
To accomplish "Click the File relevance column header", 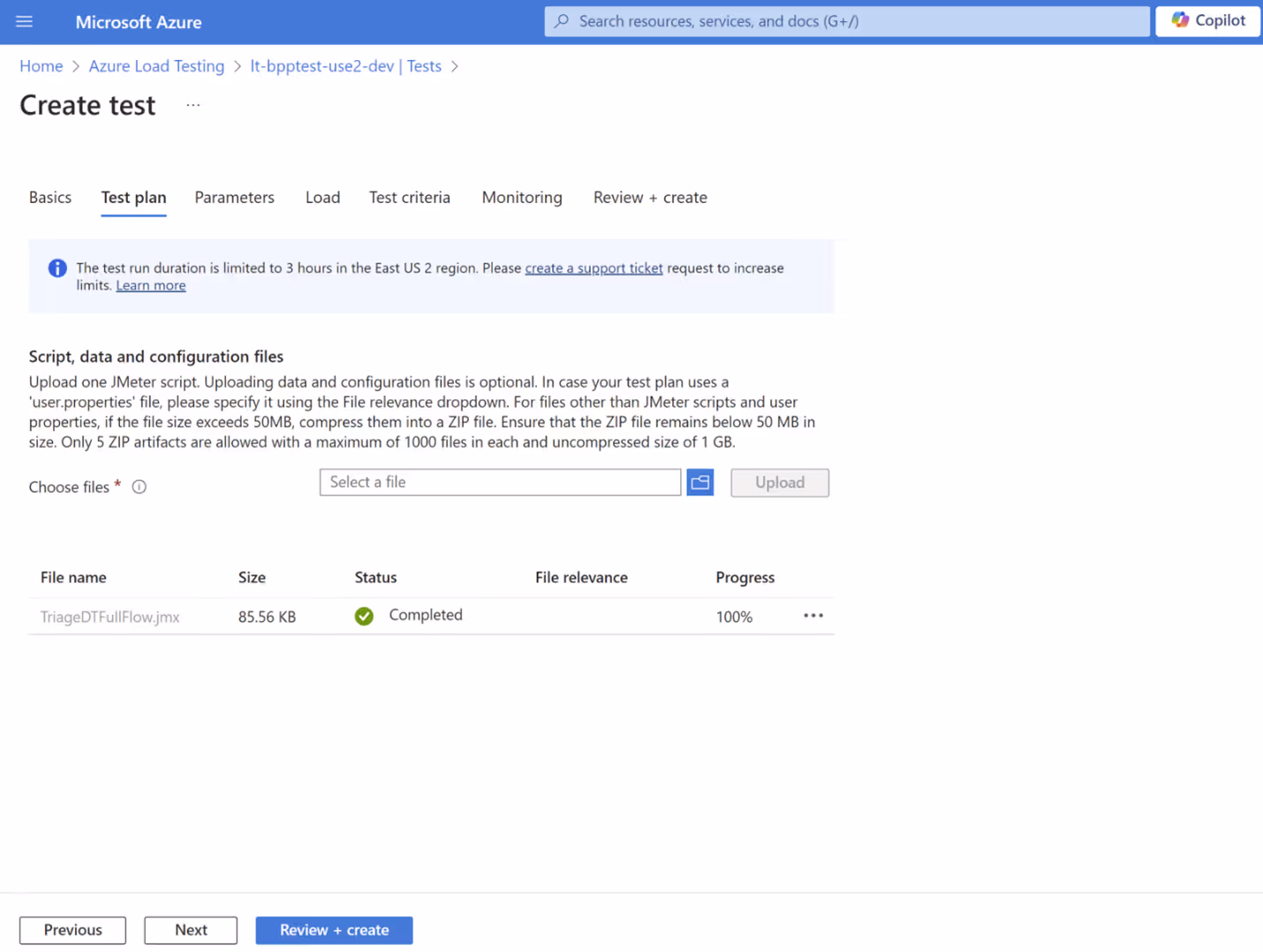I will pos(581,578).
